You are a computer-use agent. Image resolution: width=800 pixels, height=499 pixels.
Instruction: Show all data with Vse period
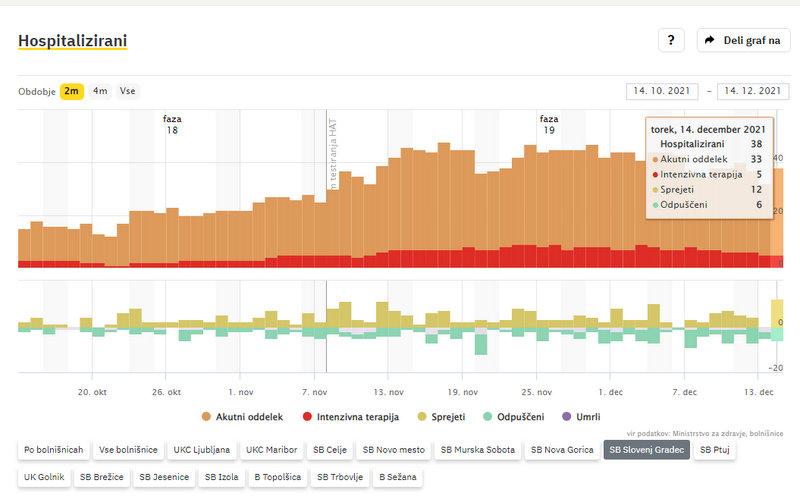[x=127, y=91]
